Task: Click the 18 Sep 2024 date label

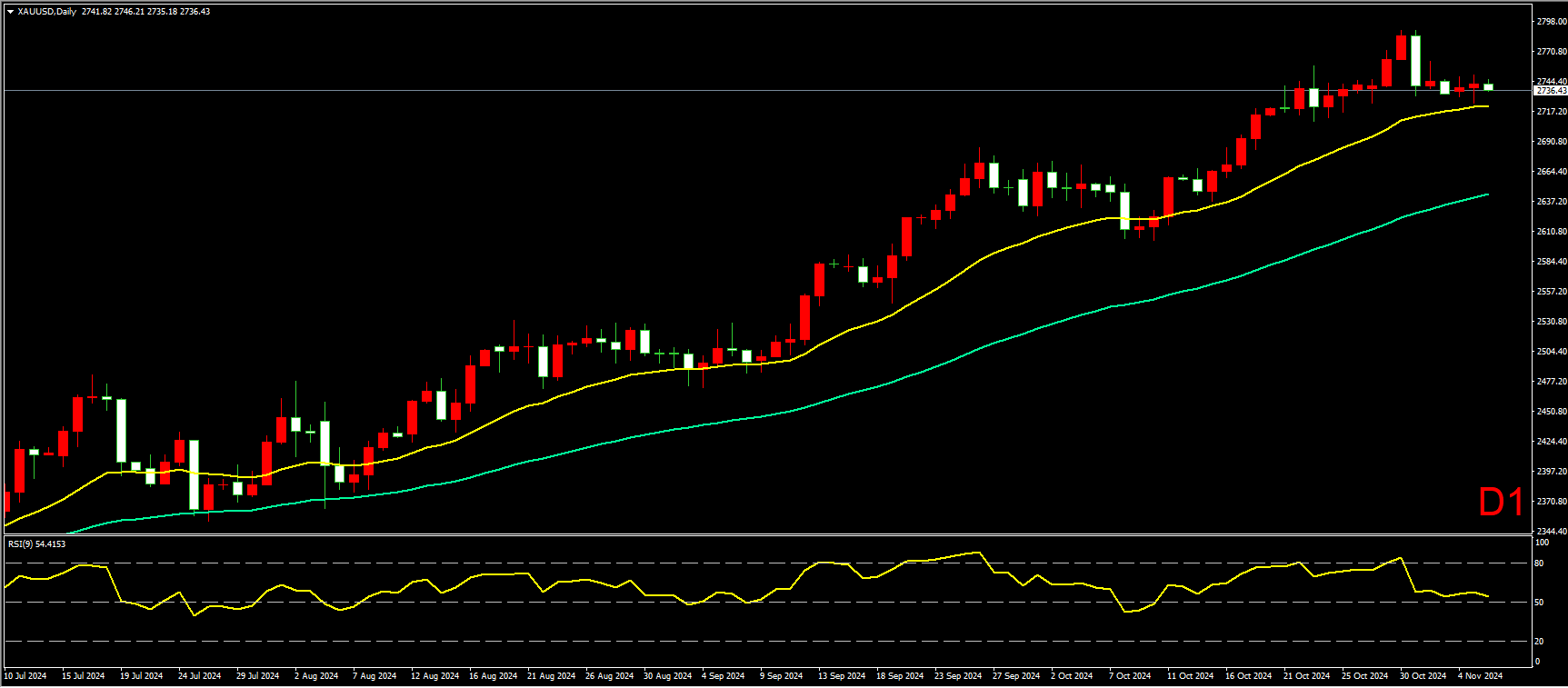Action: (901, 676)
